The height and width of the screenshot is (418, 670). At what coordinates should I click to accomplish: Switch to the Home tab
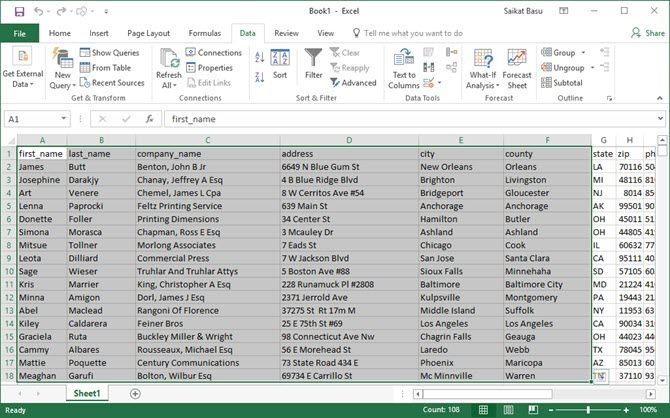point(59,33)
